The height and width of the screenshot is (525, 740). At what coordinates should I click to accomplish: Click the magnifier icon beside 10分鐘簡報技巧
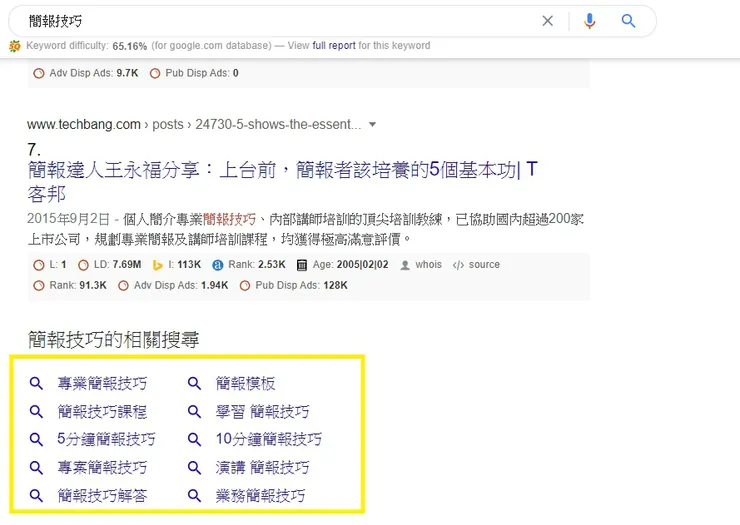click(x=194, y=440)
